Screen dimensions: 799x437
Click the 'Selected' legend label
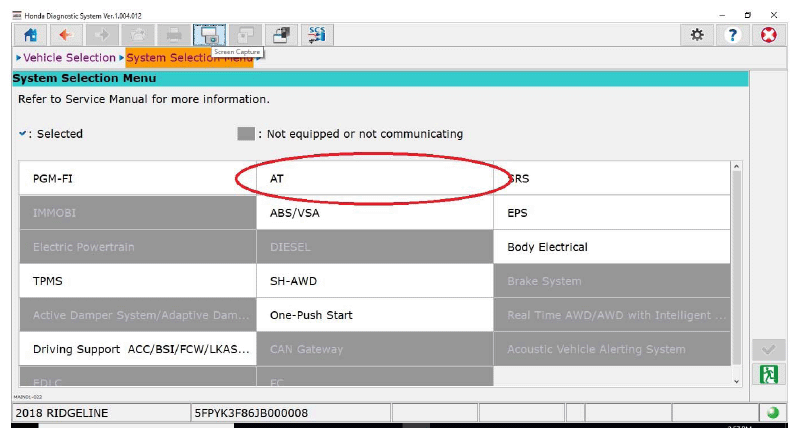[60, 134]
